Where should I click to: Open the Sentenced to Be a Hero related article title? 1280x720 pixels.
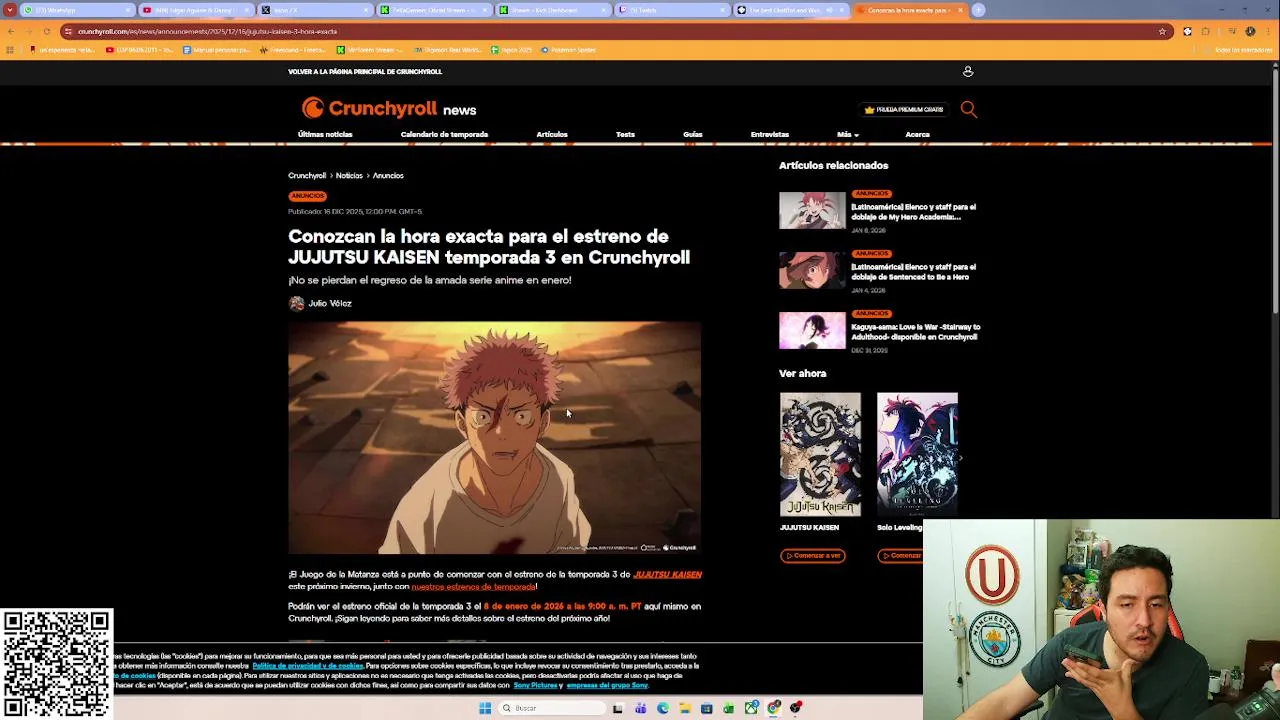913,272
